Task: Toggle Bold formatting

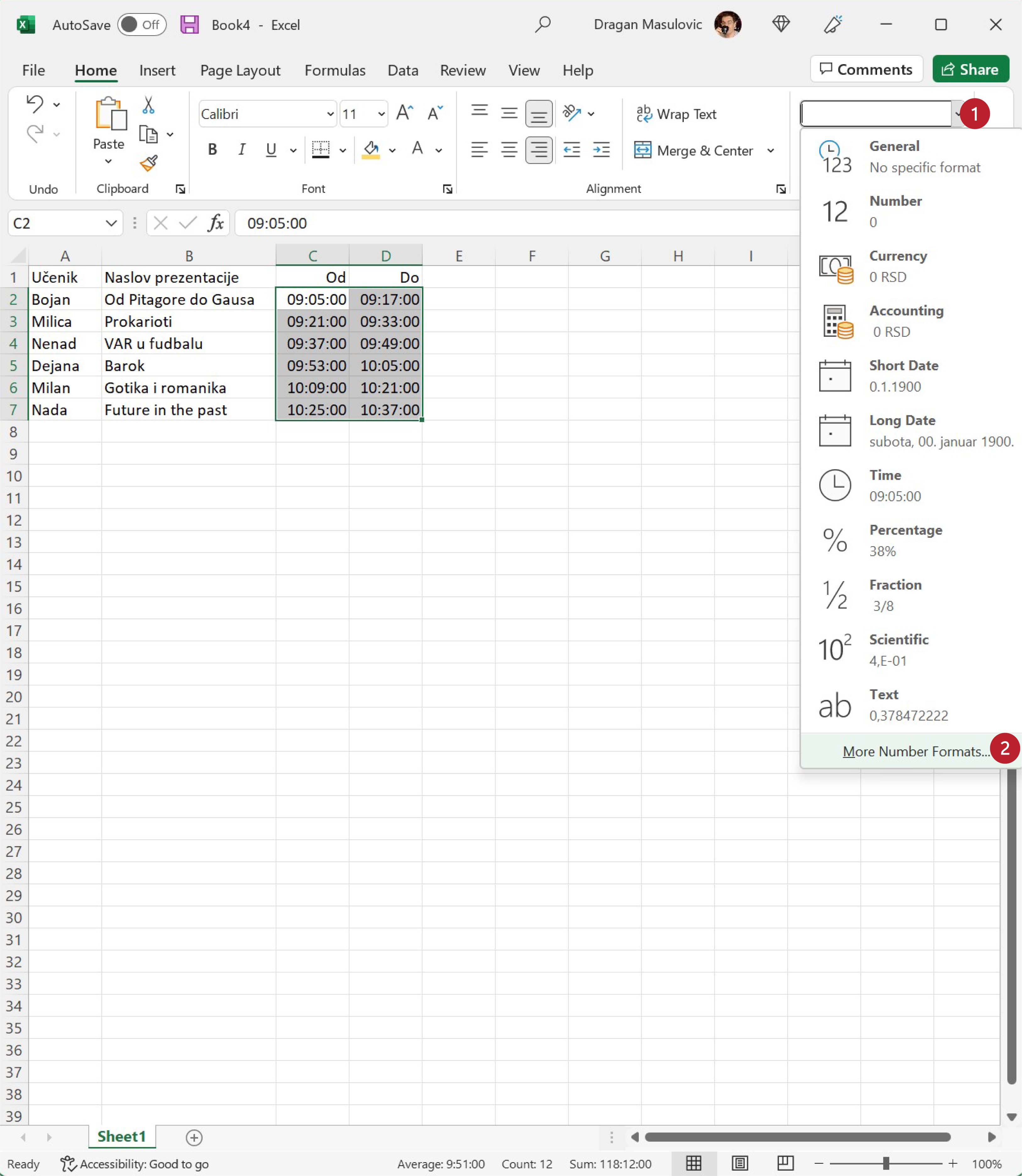Action: [212, 150]
